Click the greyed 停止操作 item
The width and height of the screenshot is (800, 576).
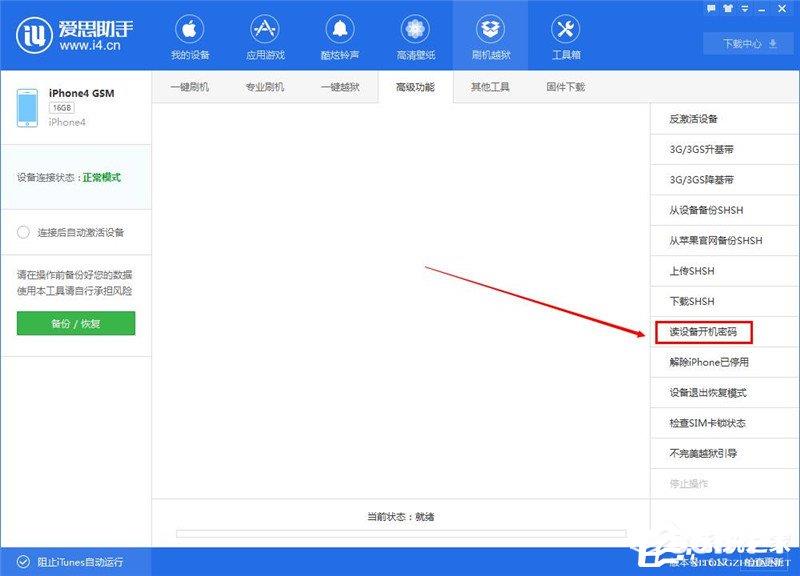pos(724,484)
